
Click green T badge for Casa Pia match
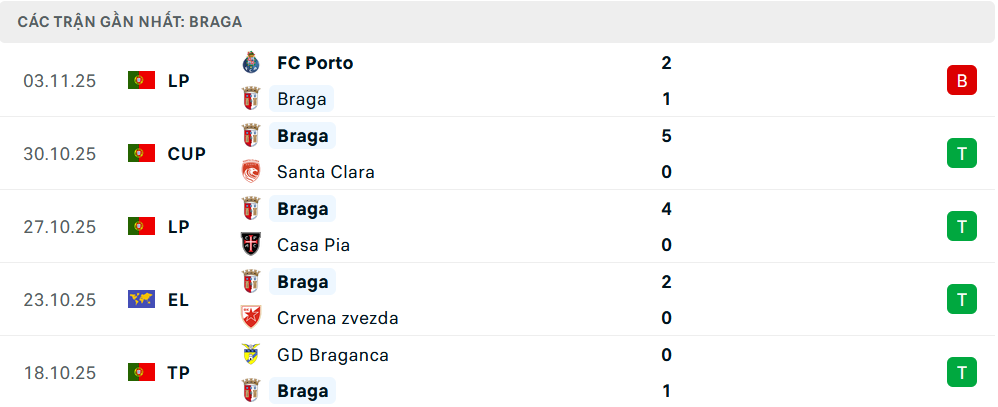(x=961, y=227)
